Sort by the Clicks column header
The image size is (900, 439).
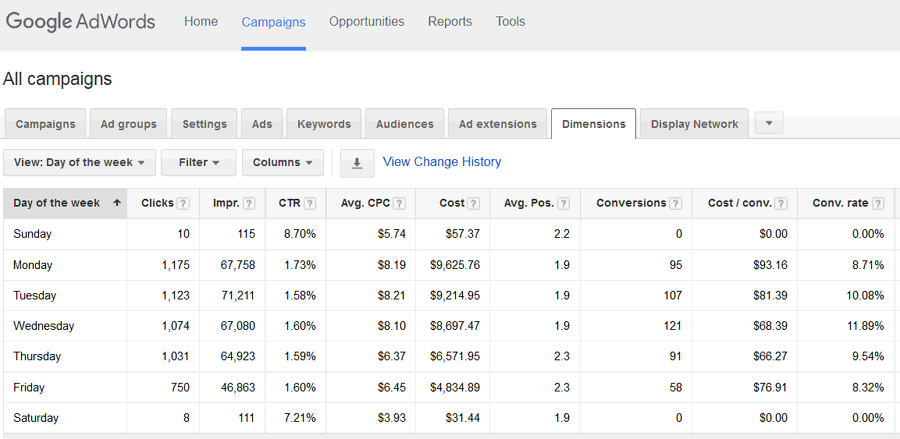pos(157,203)
